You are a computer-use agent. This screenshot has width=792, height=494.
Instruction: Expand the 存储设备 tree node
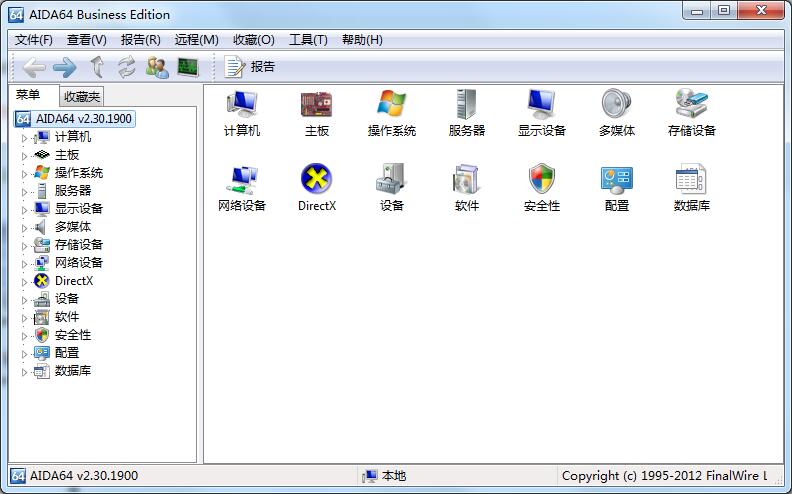coord(24,246)
